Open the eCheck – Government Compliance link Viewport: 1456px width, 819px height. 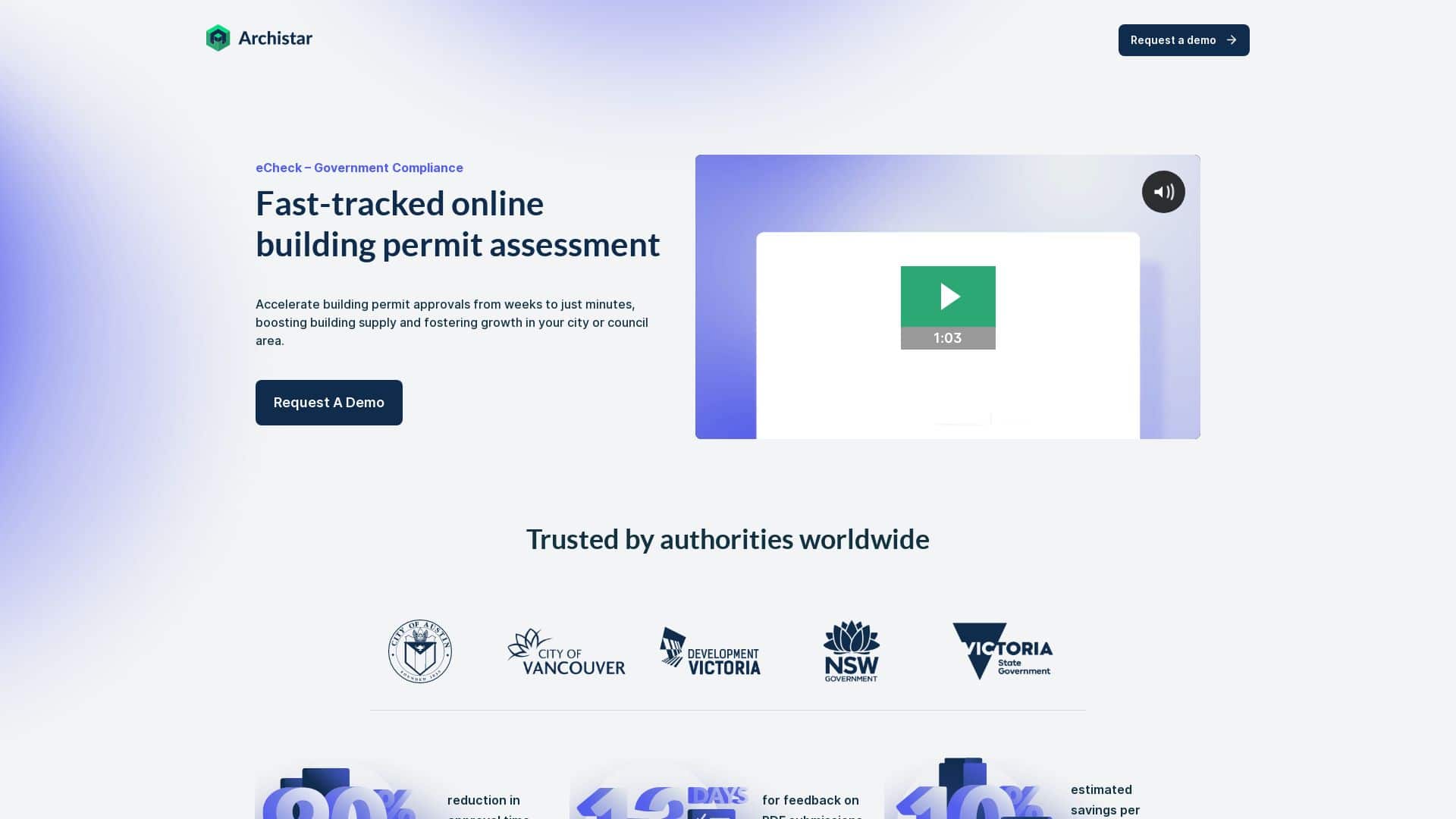[x=359, y=168]
